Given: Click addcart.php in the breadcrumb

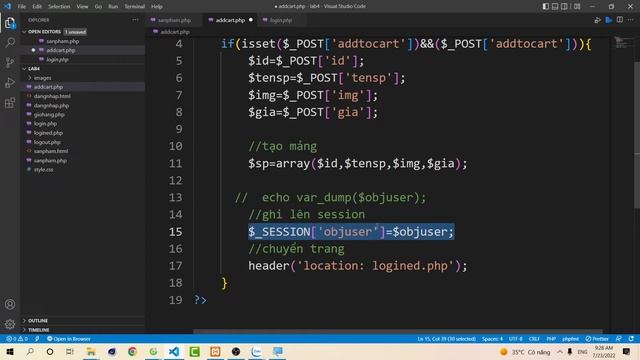Looking at the screenshot, I should (174, 31).
